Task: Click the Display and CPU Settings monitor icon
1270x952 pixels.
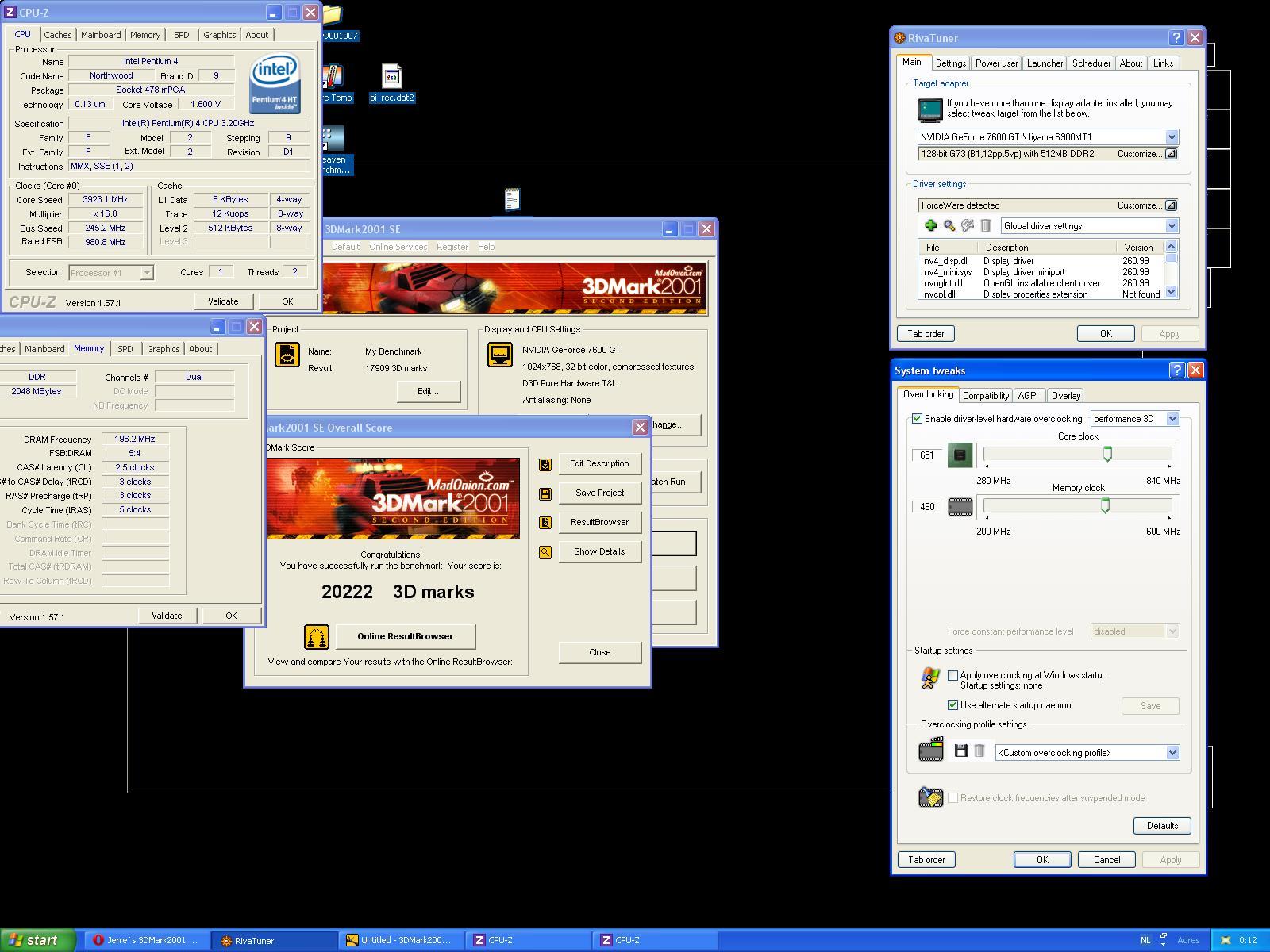Action: point(500,355)
